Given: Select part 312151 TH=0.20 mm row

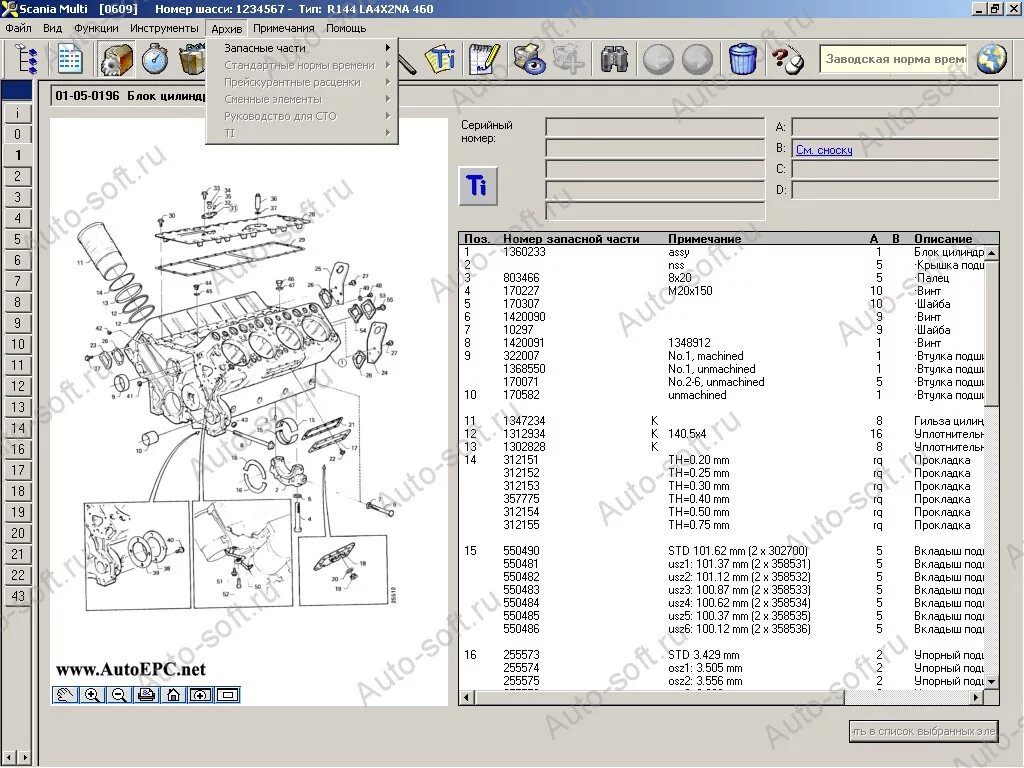Looking at the screenshot, I should [x=723, y=460].
